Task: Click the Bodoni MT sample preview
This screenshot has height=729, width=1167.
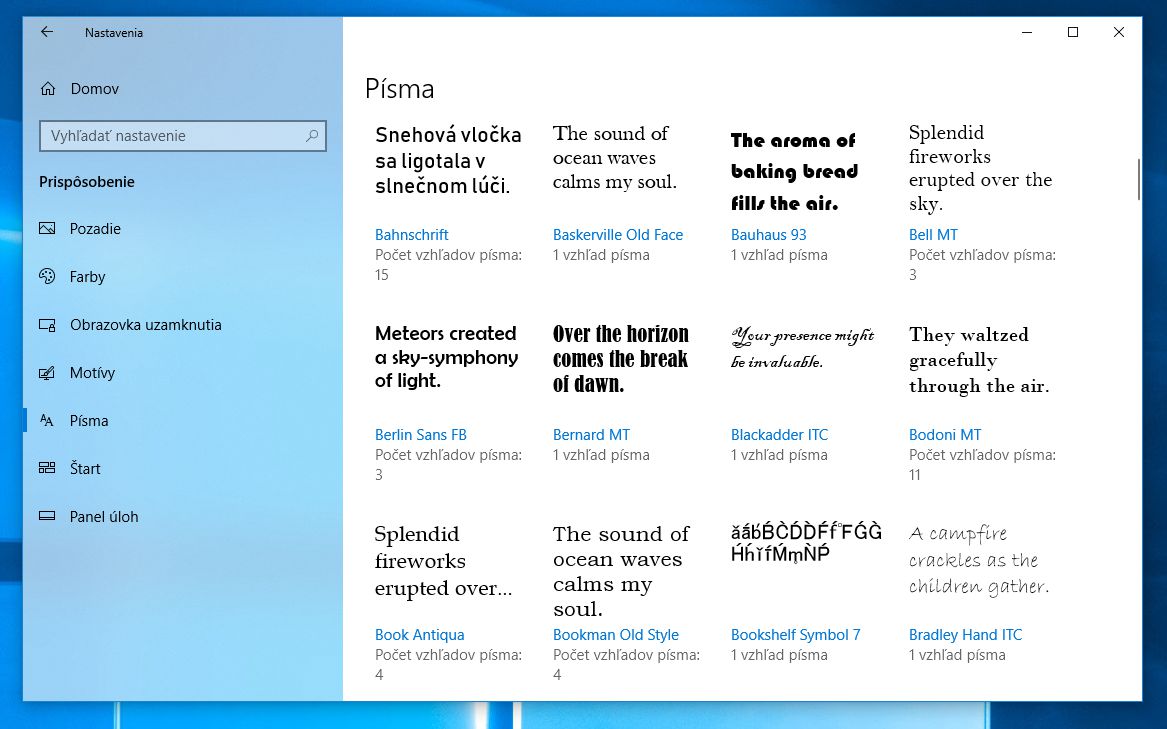Action: 979,360
